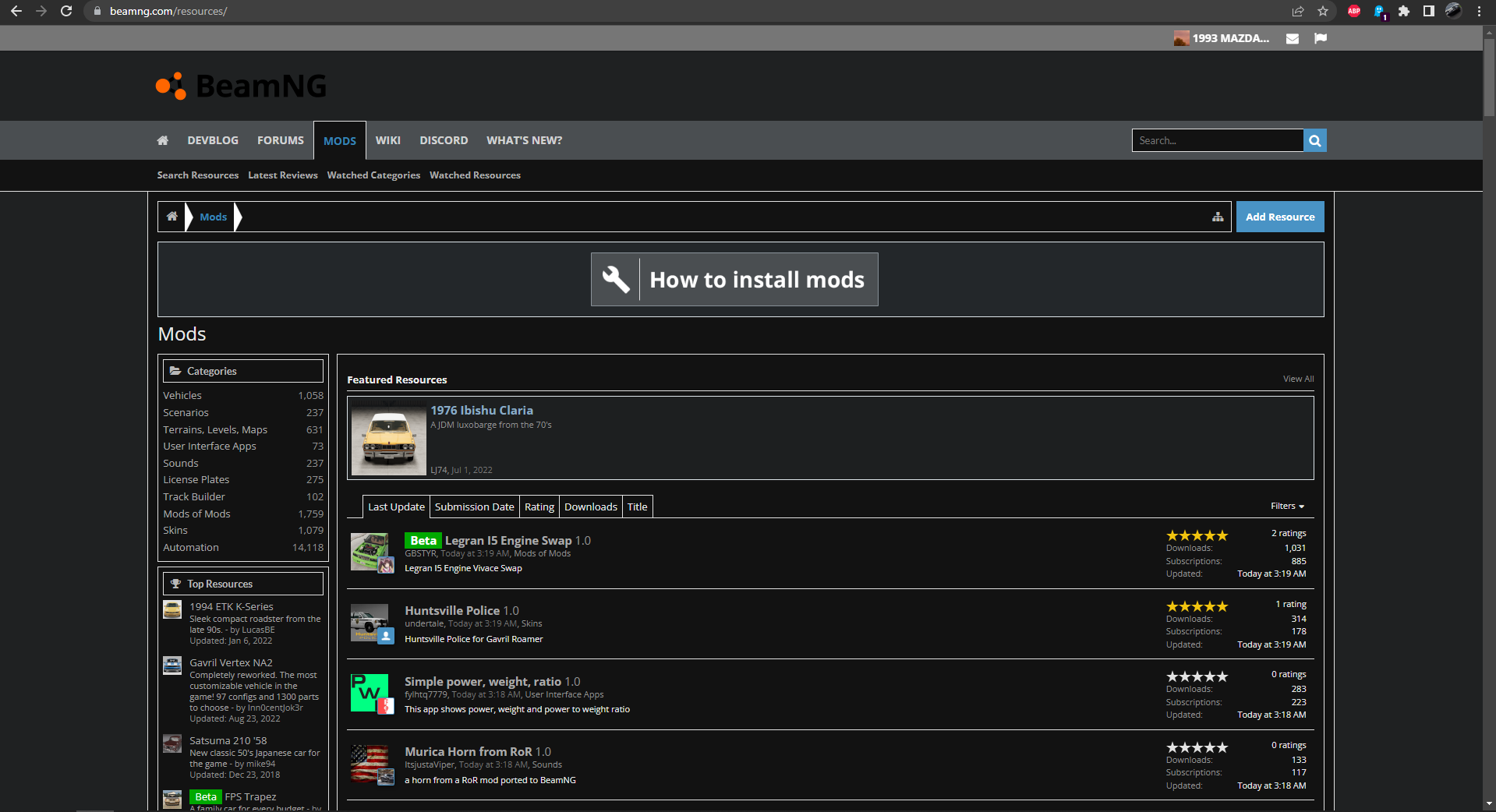
Task: Open the DISCORD nav item
Action: pyautogui.click(x=444, y=140)
